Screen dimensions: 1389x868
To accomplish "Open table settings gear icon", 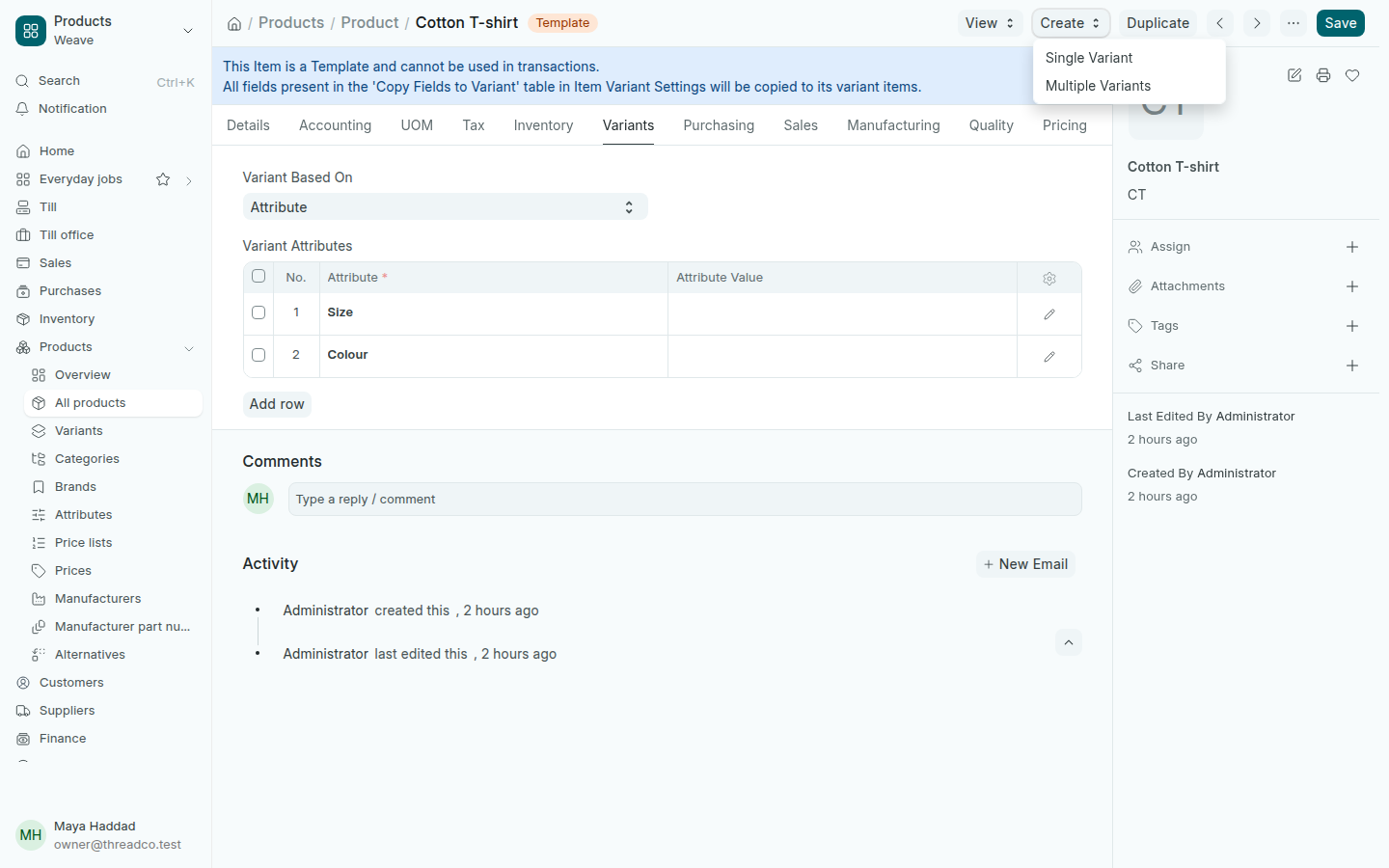I will [x=1049, y=278].
